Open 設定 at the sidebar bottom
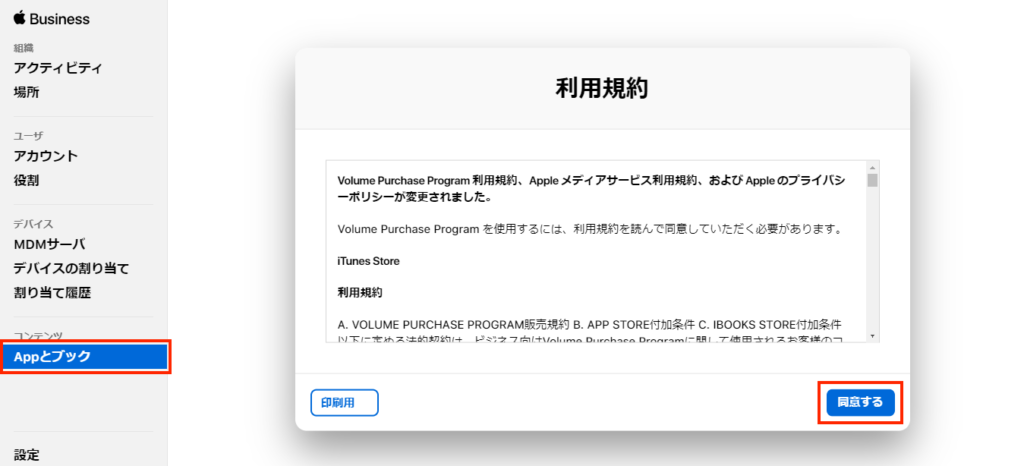 [x=27, y=455]
